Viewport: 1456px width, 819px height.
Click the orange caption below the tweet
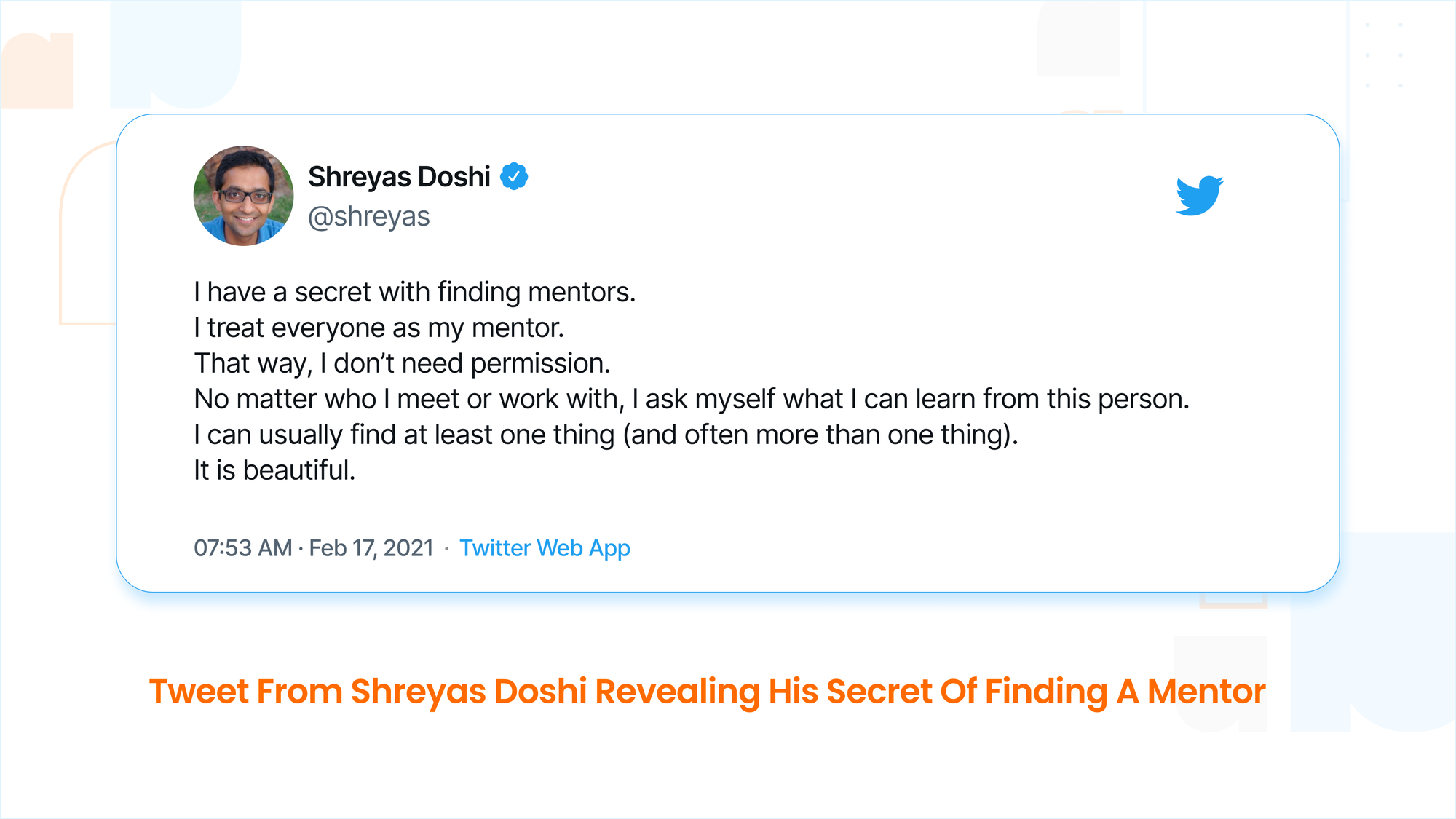click(708, 692)
